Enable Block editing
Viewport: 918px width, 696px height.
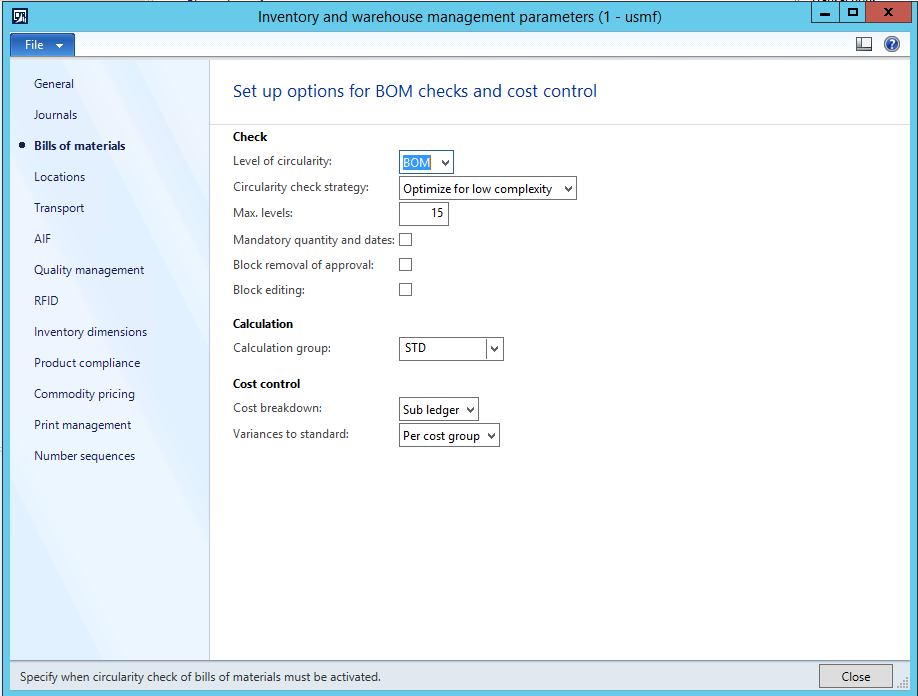(x=405, y=289)
